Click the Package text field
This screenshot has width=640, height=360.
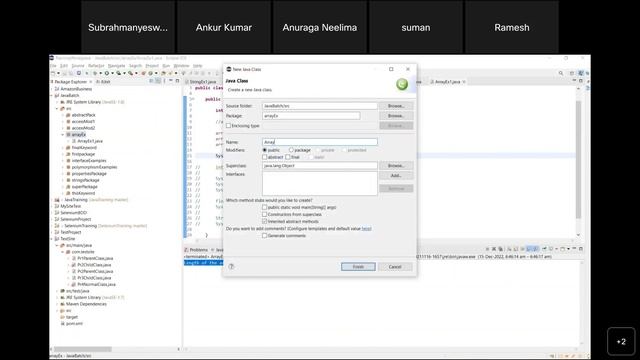click(x=311, y=116)
